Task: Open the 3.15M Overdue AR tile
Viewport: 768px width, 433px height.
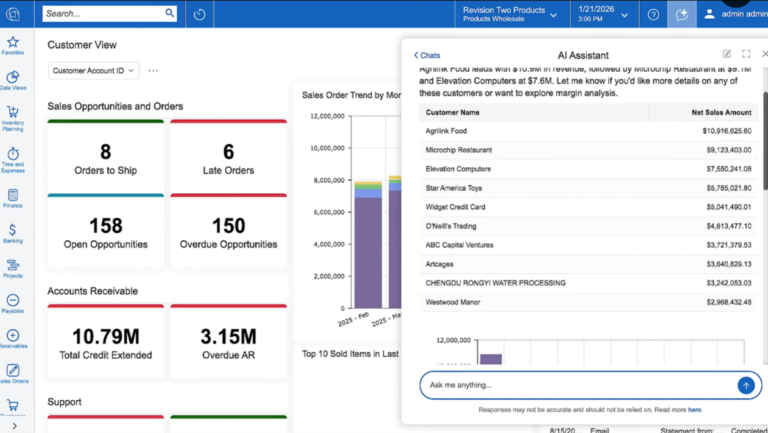Action: (x=229, y=341)
